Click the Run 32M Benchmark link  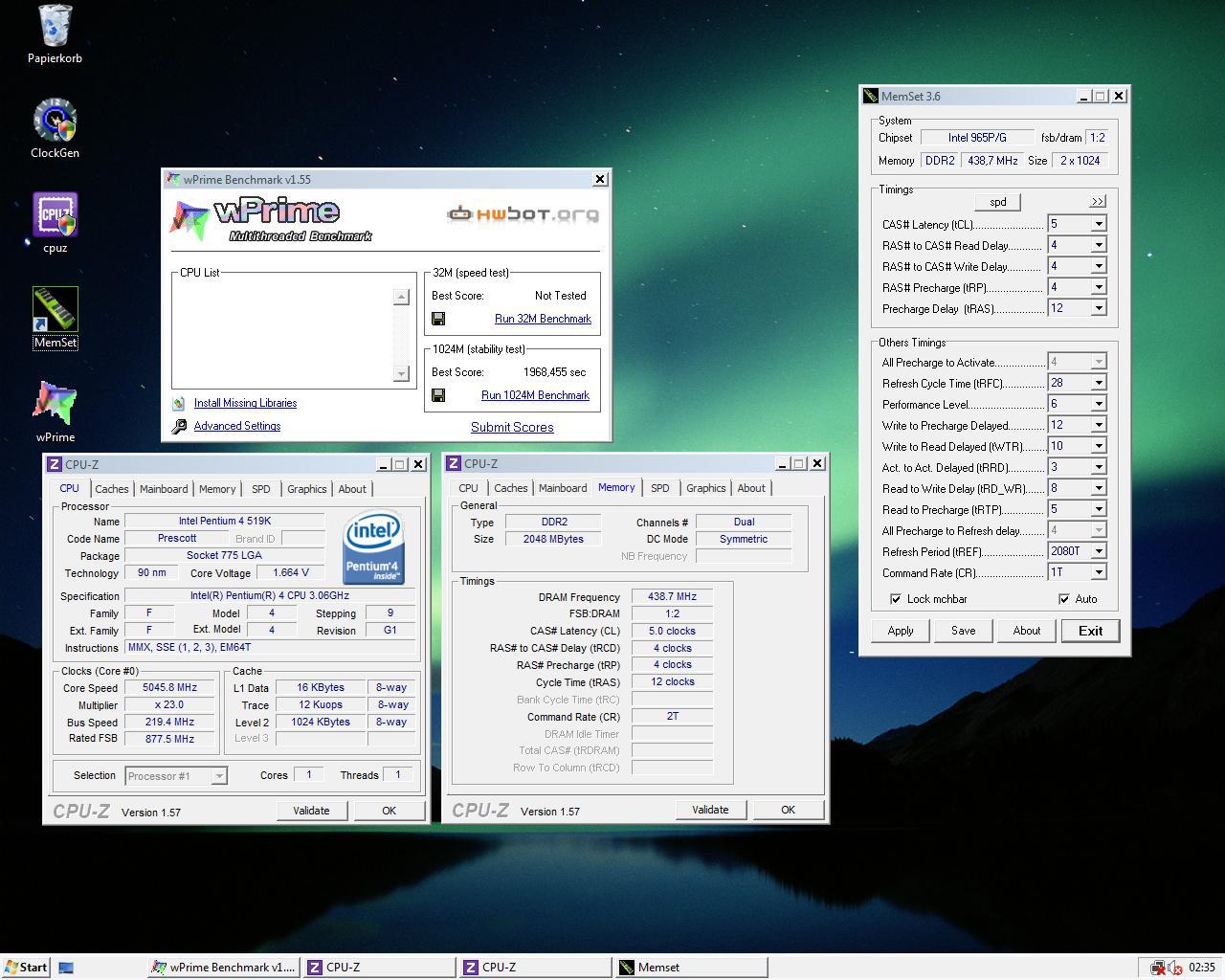543,319
